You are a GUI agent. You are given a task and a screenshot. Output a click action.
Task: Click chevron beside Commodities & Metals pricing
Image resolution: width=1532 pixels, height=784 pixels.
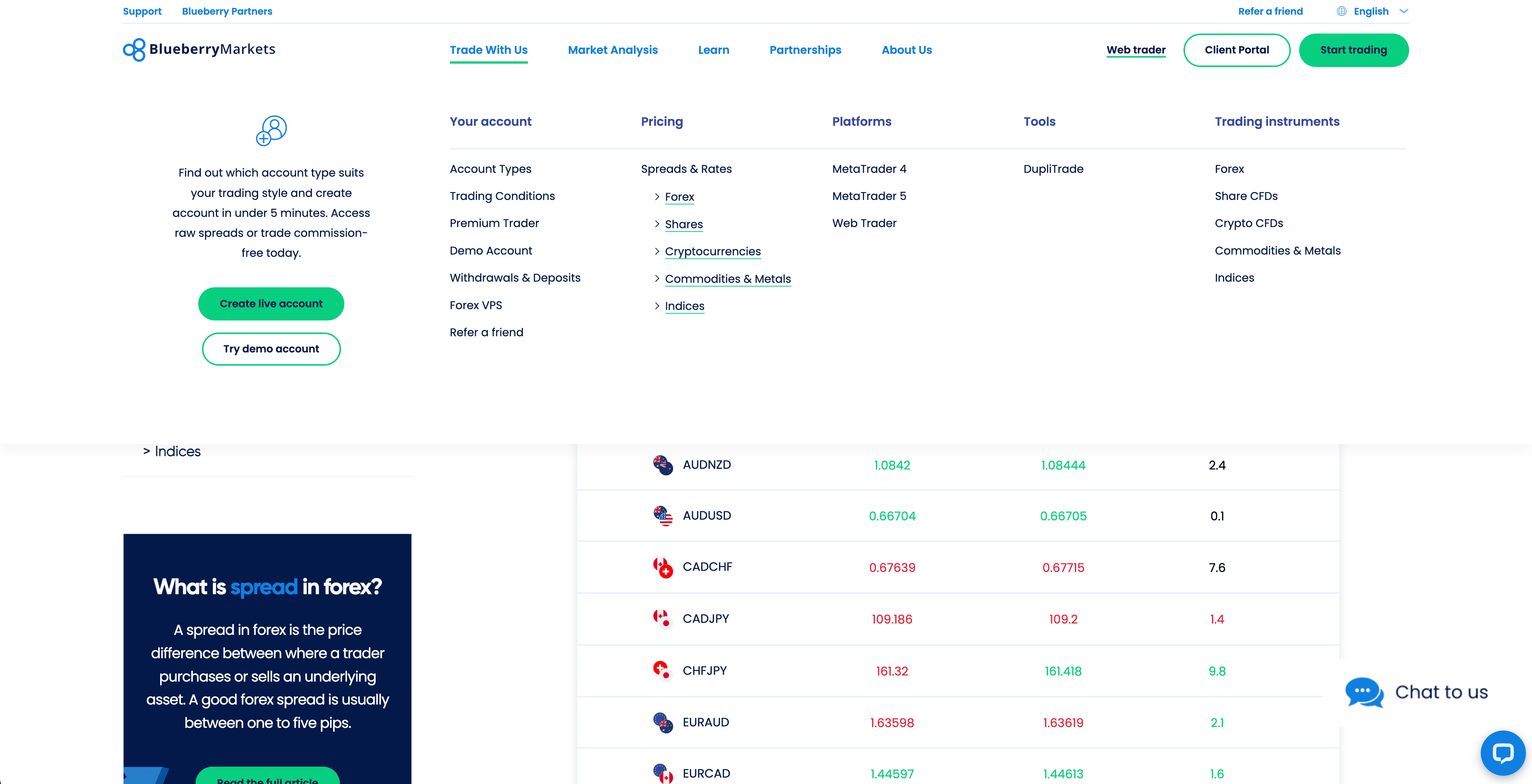657,279
